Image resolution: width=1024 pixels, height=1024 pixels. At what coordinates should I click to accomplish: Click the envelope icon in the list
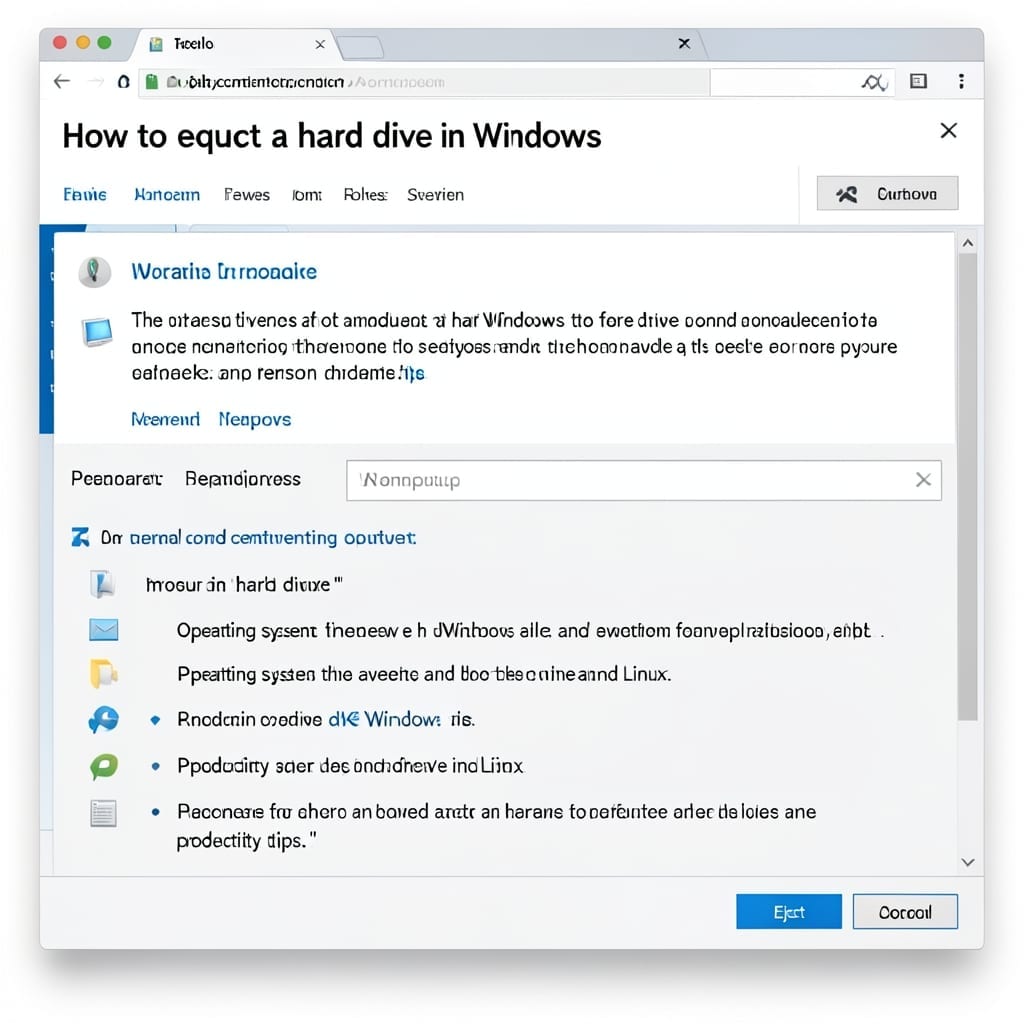click(104, 630)
